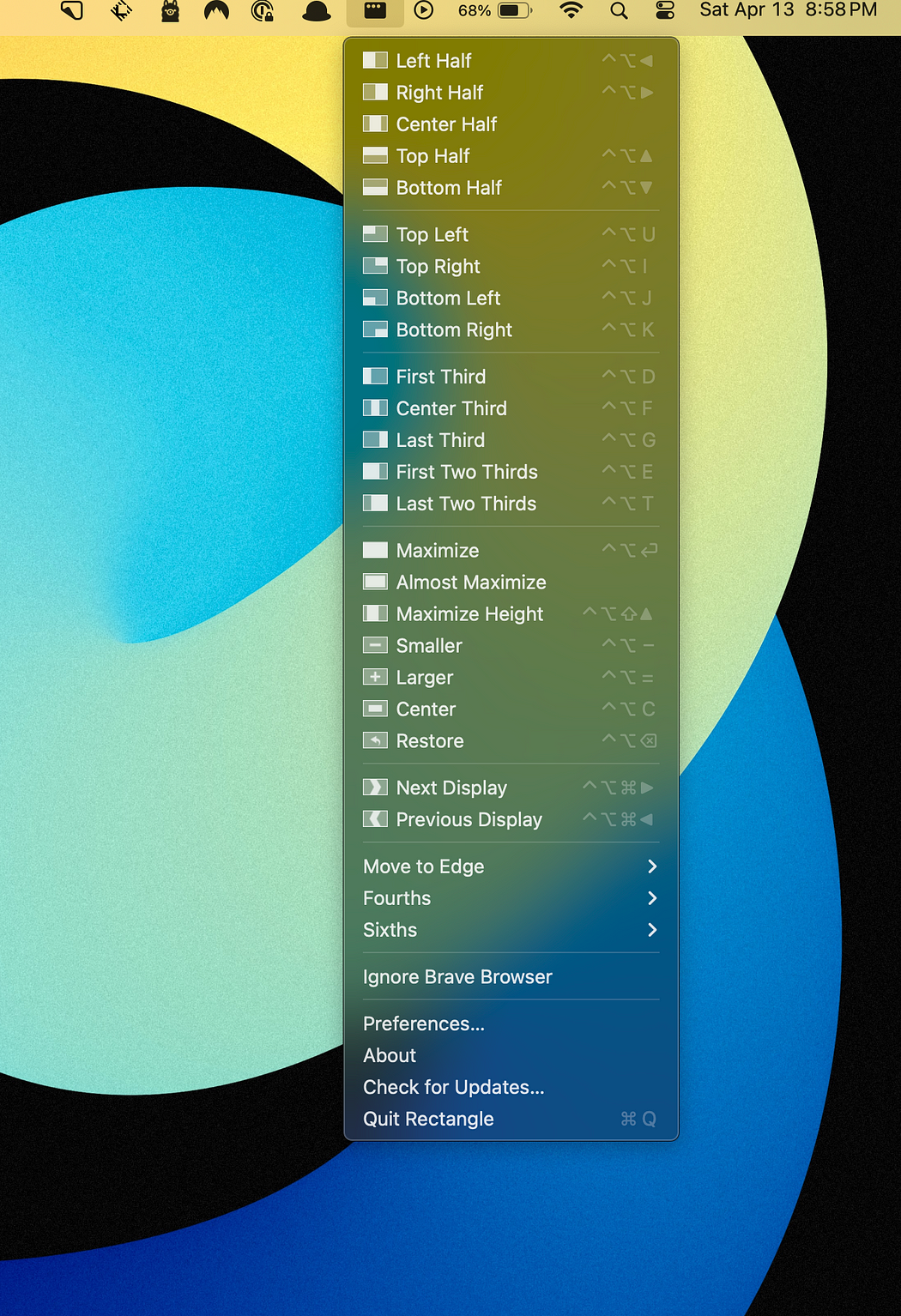The image size is (901, 1316).
Task: Choose Maximize from the menu
Action: [511, 551]
